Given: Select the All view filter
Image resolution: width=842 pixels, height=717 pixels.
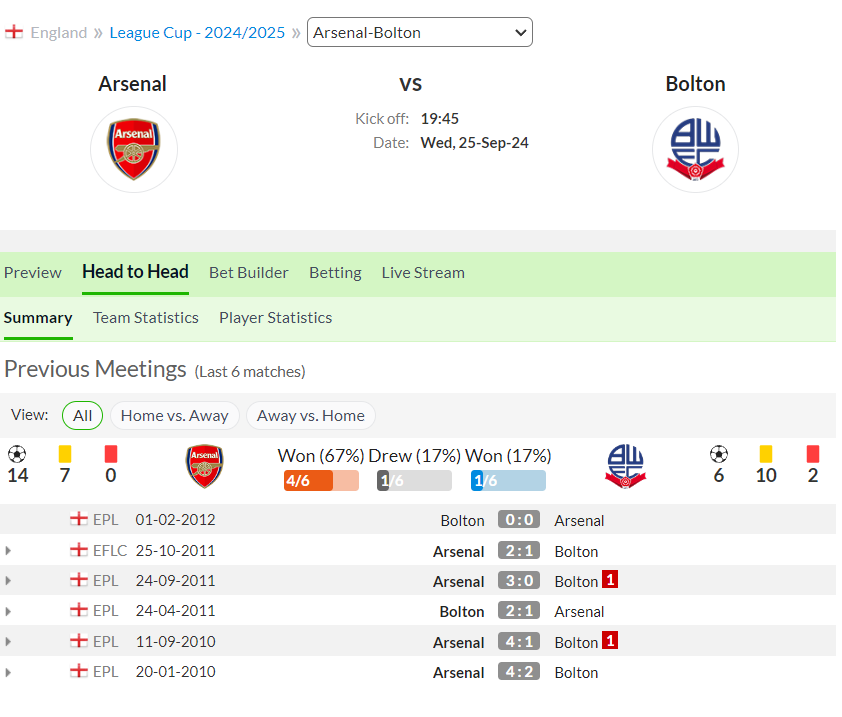Looking at the screenshot, I should [x=83, y=416].
